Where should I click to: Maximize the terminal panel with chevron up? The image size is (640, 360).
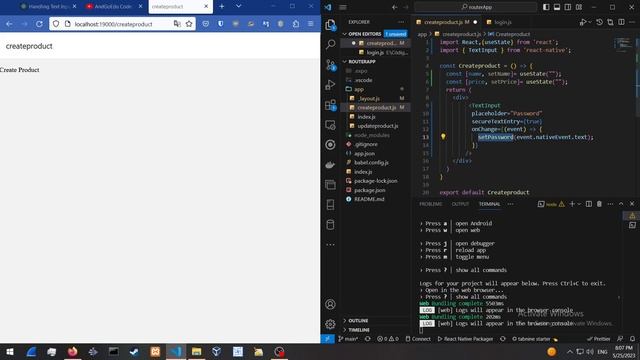(621, 204)
